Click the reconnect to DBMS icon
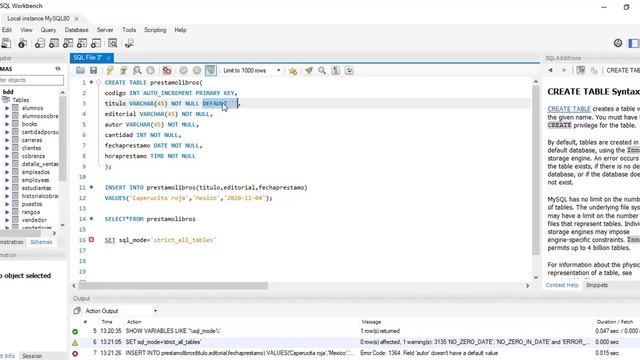Viewport: 640px width, 360px height. (129, 43)
